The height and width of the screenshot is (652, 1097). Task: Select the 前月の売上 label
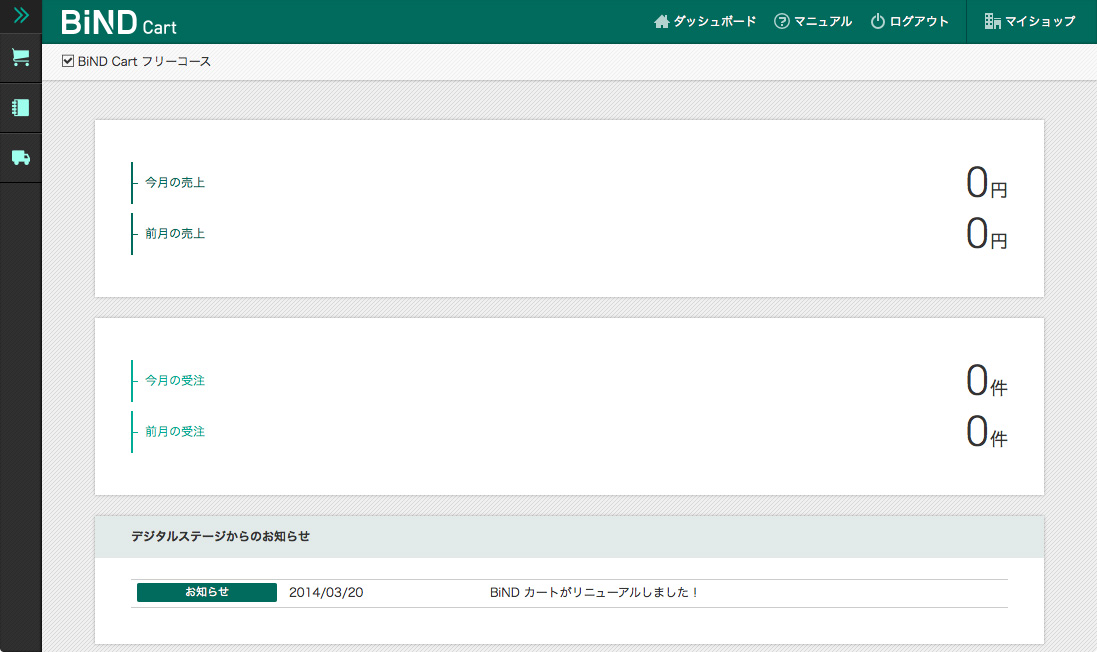click(x=175, y=234)
